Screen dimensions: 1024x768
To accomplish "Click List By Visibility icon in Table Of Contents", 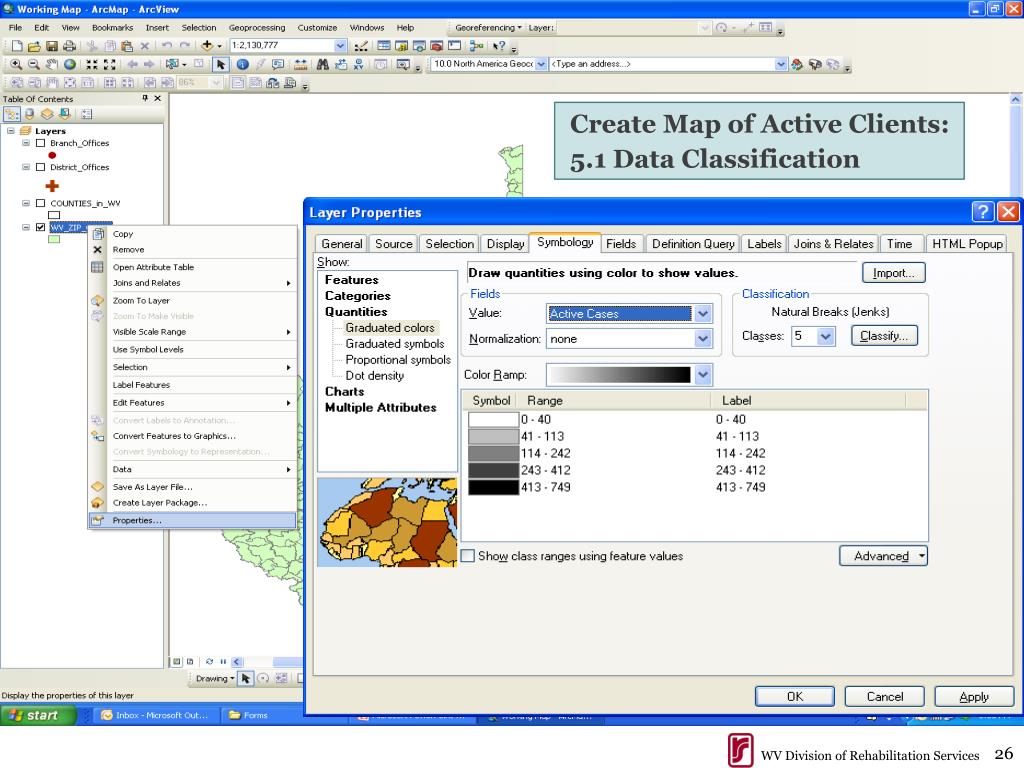I will coord(47,114).
